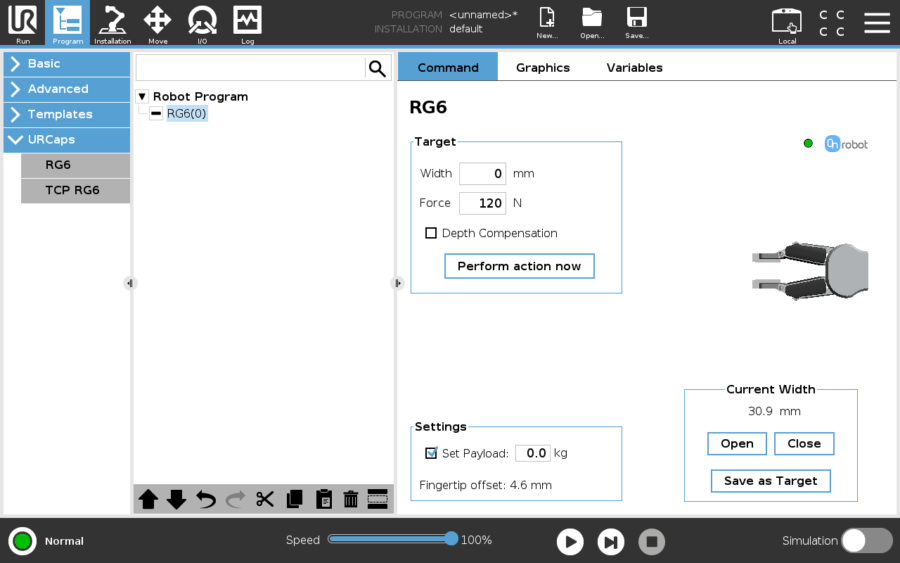Open an existing program file
The image size is (900, 563).
(x=592, y=23)
